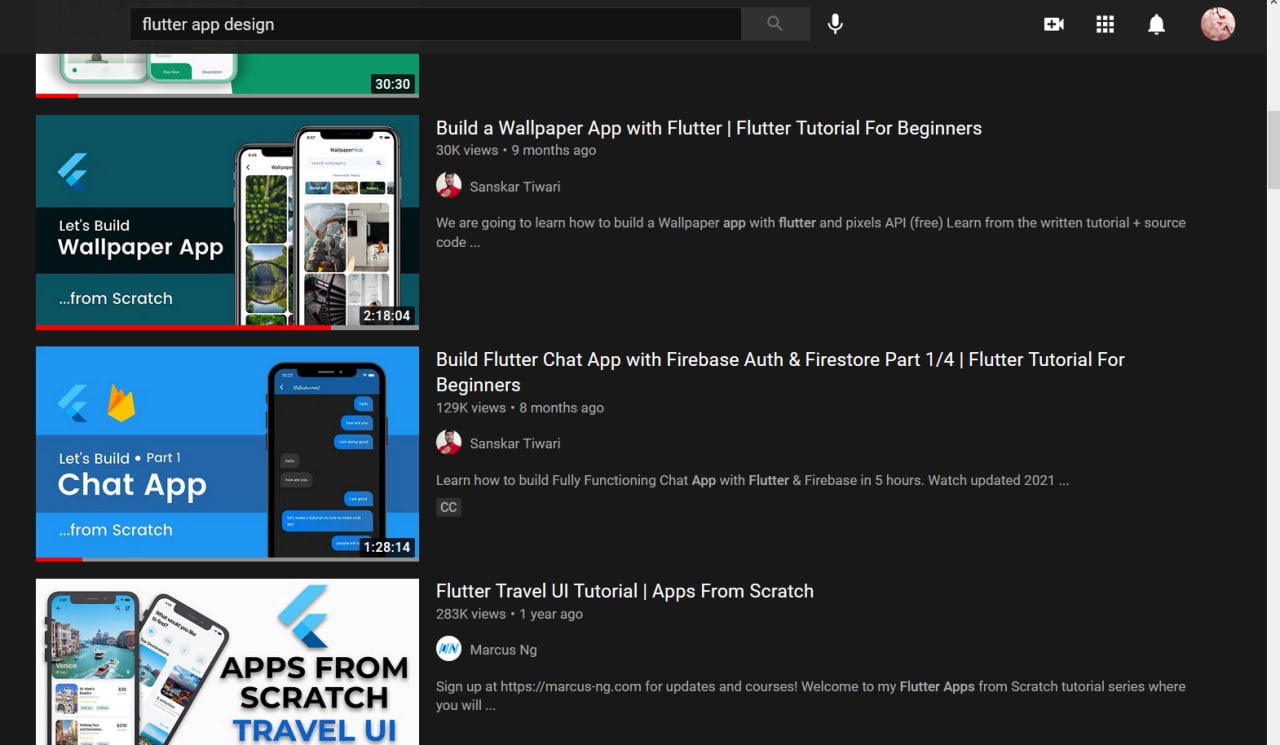Viewport: 1280px width, 745px height.
Task: Open the Wallpaper App video thumbnail
Action: click(x=227, y=222)
